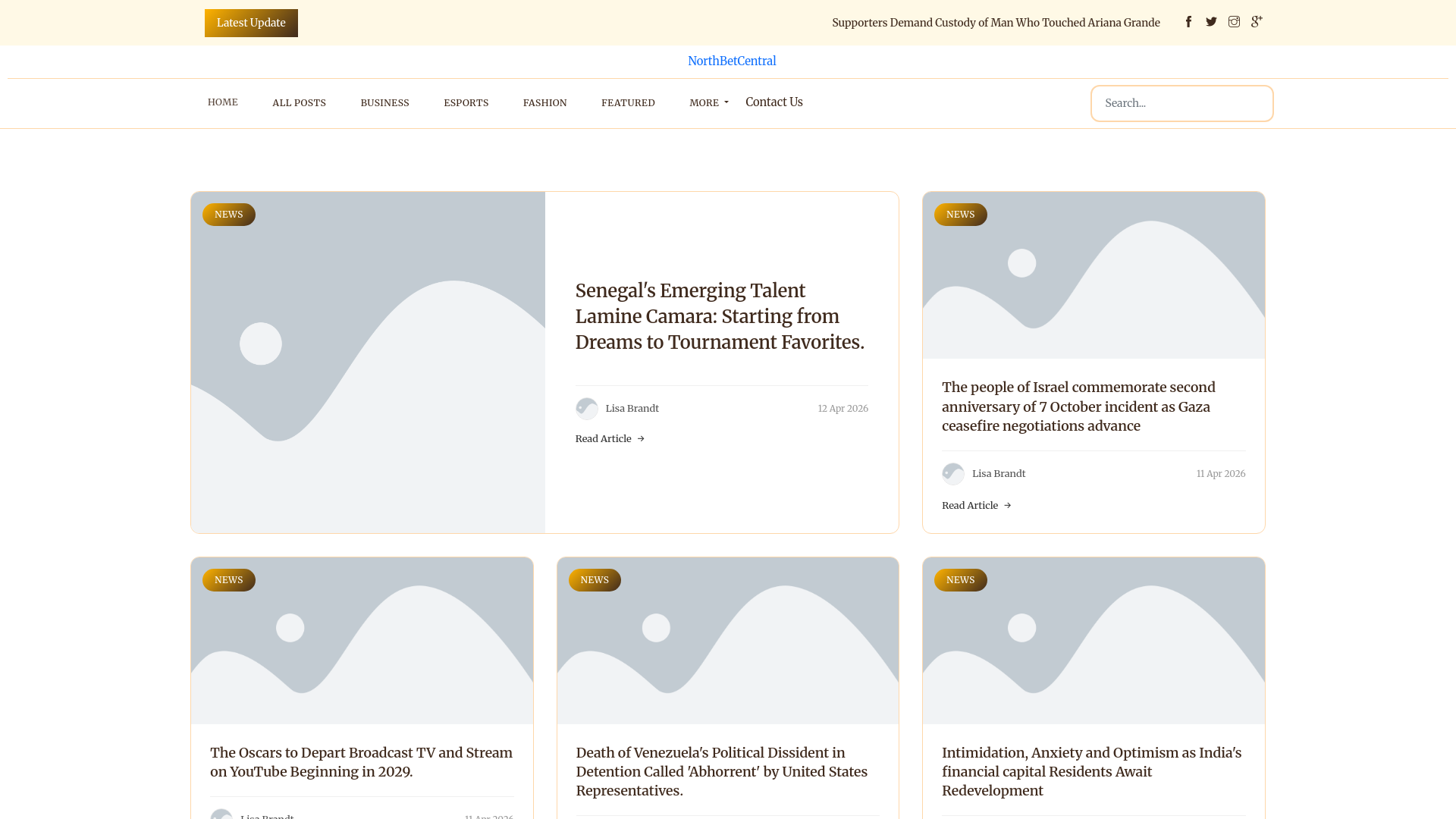Open the Google Plus social icon
Viewport: 1456px width, 819px height.
(1257, 22)
